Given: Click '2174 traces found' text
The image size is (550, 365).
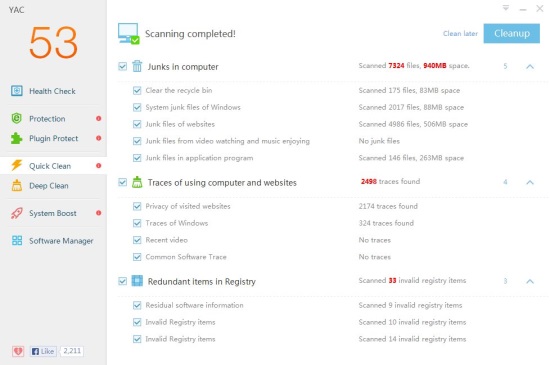Looking at the screenshot, I should (388, 206).
